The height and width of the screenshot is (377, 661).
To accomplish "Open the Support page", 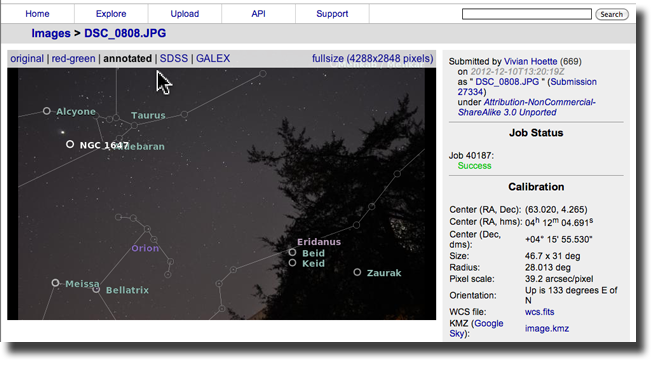I will [x=332, y=14].
